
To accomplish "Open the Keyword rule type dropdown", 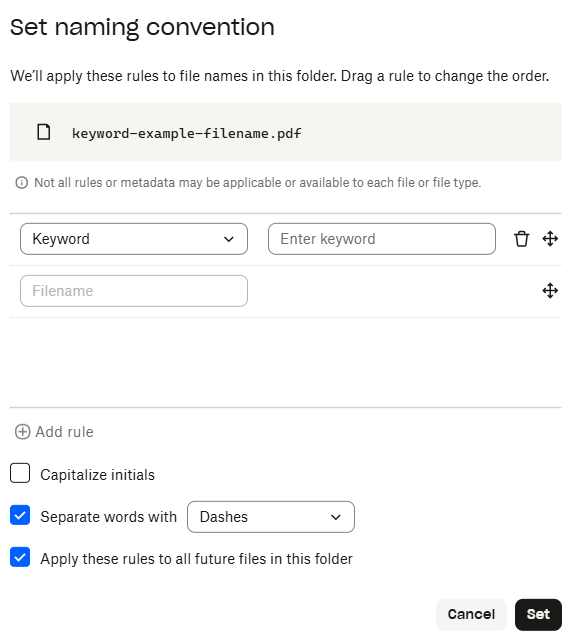I will click(134, 239).
